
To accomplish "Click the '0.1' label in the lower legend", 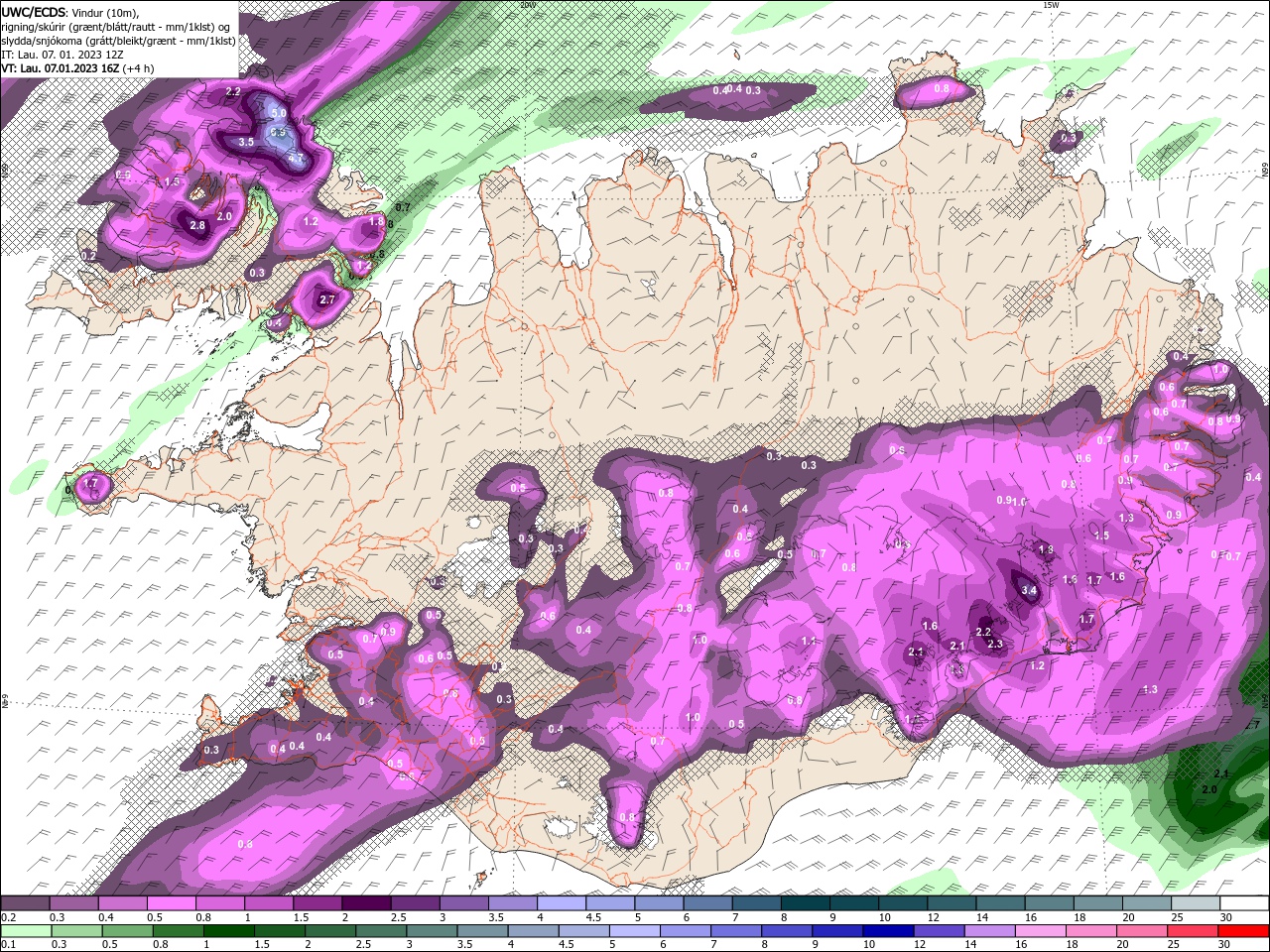I will click(8, 945).
